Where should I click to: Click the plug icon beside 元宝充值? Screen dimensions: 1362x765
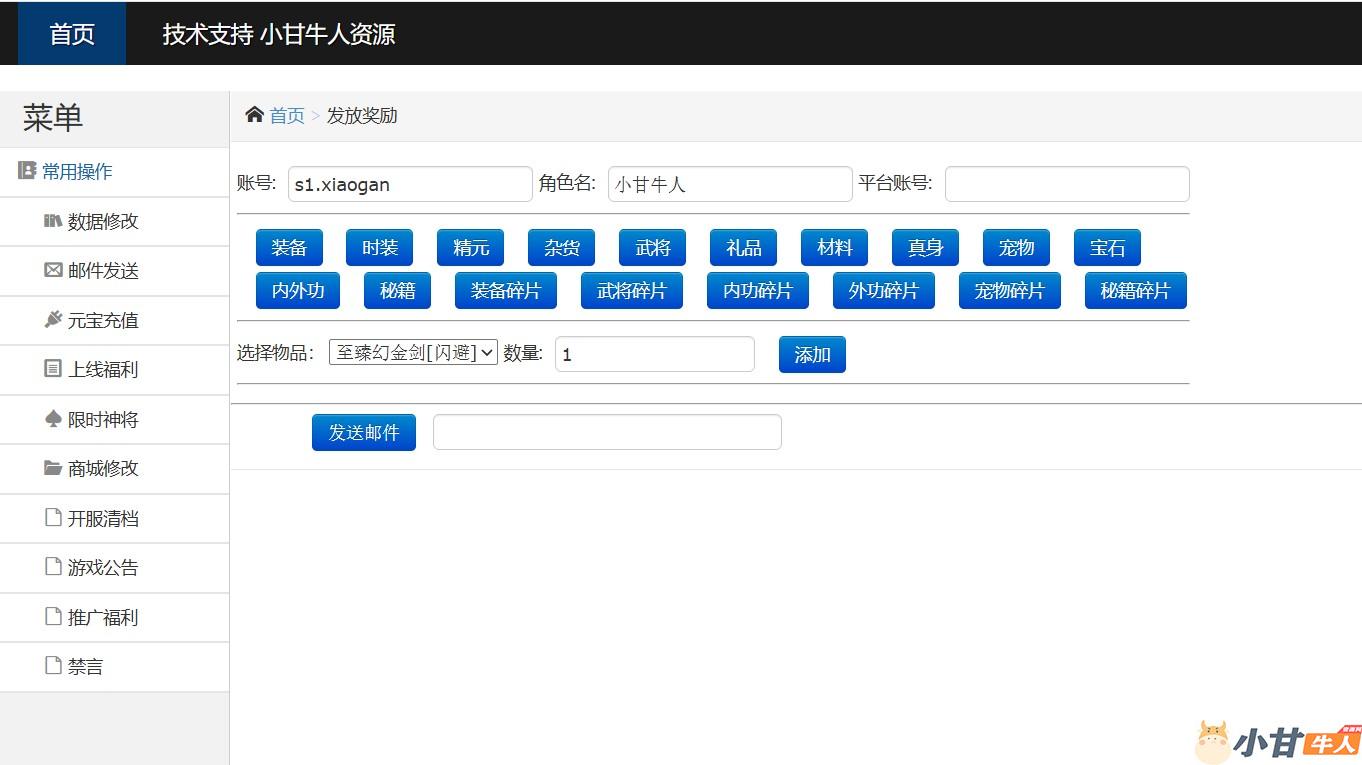[53, 320]
